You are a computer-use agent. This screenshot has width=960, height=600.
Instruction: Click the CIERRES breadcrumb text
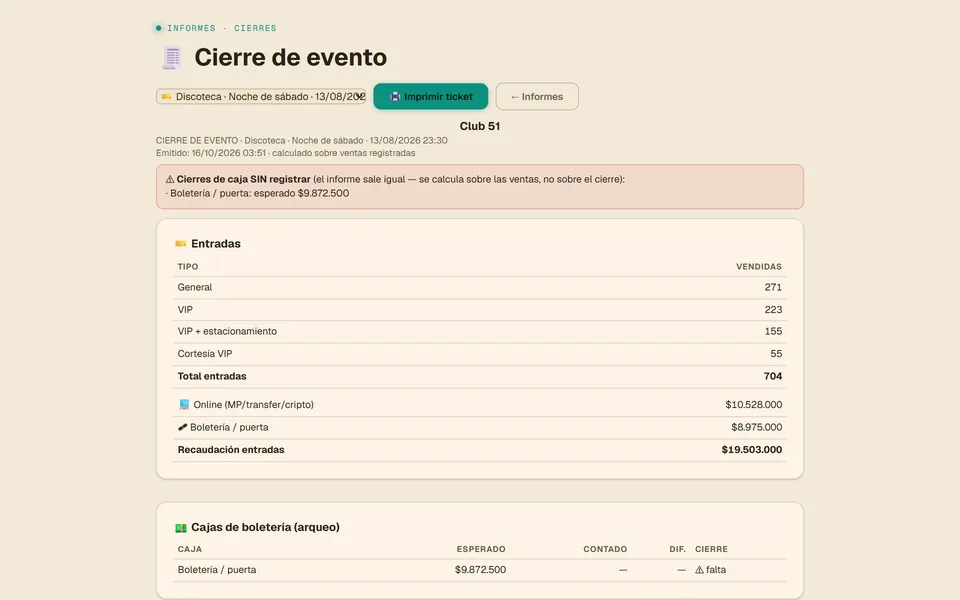coord(255,28)
